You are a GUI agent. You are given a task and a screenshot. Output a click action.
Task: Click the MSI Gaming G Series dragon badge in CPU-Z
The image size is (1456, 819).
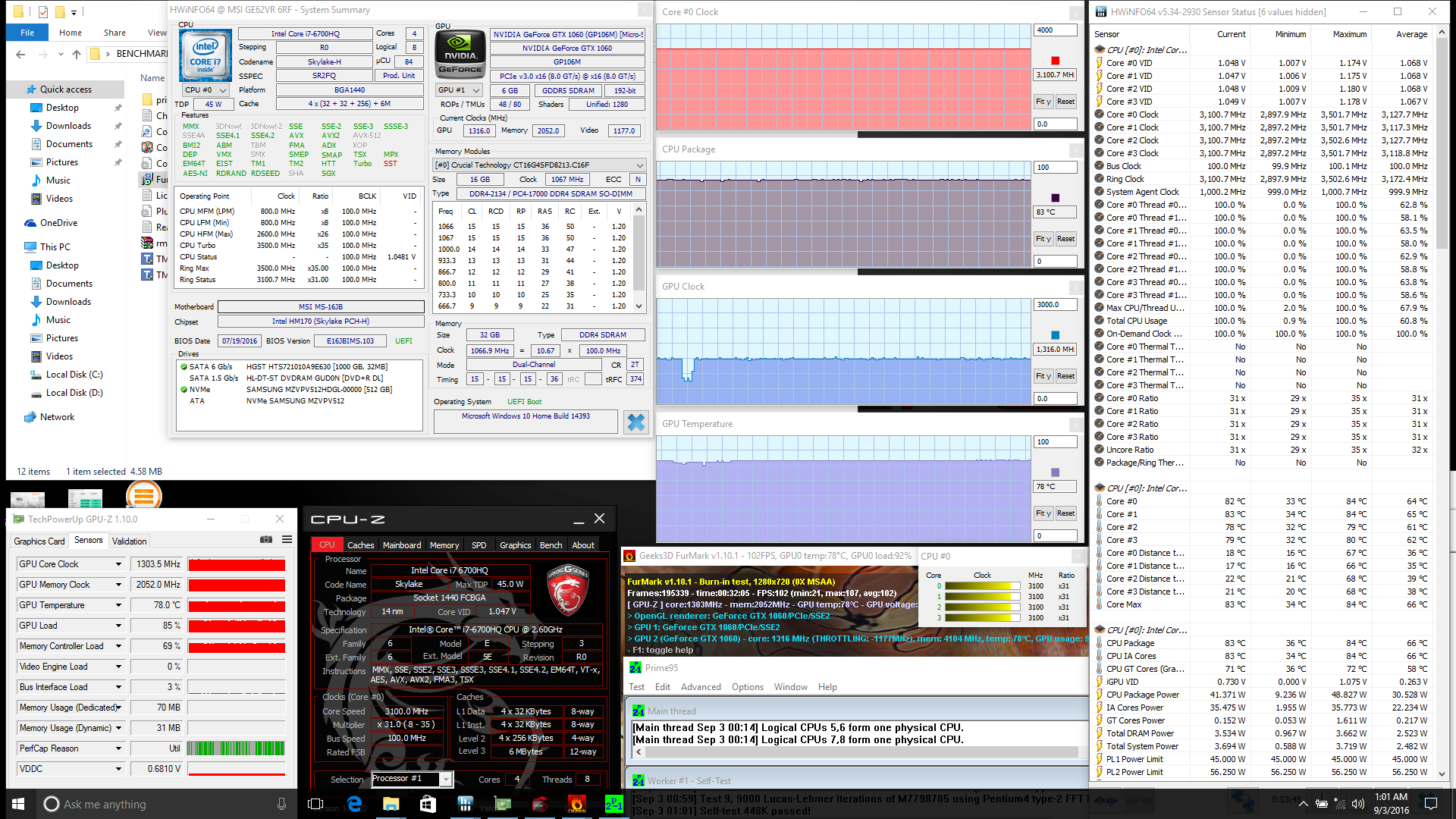(568, 590)
